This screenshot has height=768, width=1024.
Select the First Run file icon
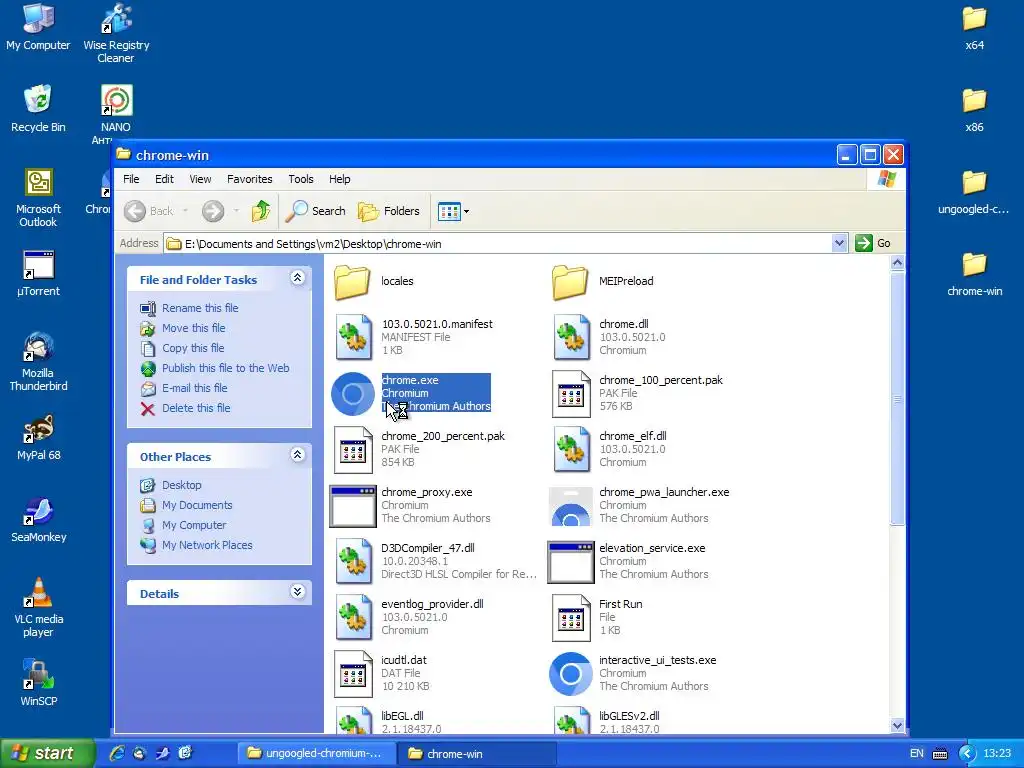[571, 618]
